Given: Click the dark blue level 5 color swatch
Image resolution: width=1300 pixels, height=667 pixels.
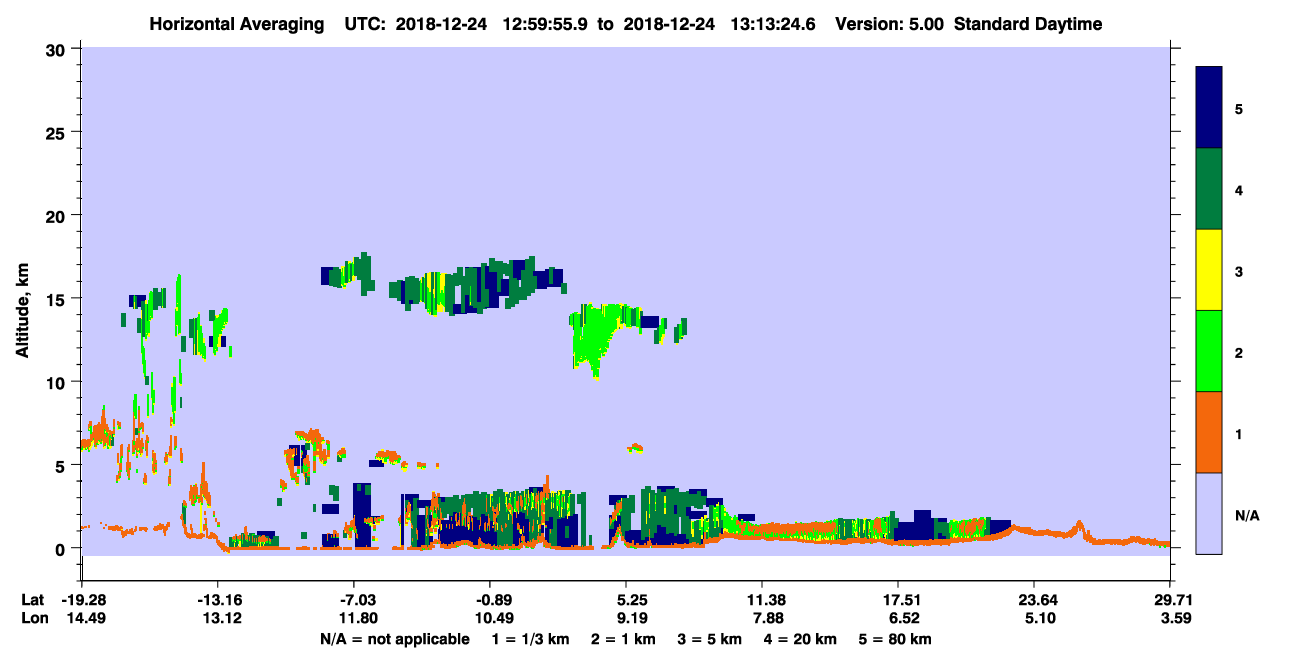Looking at the screenshot, I should tap(1209, 108).
